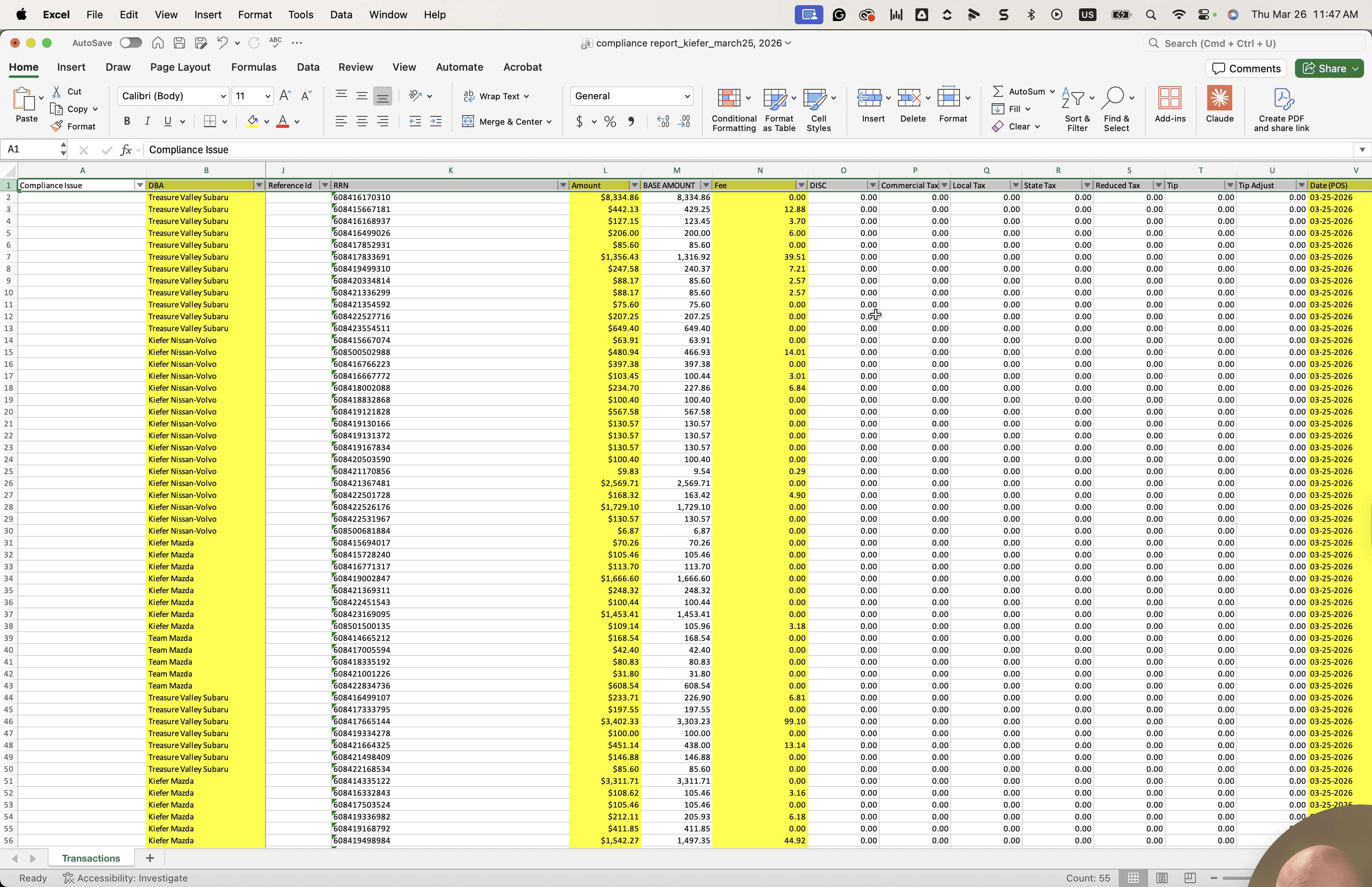
Task: Increase the font size
Action: [285, 96]
